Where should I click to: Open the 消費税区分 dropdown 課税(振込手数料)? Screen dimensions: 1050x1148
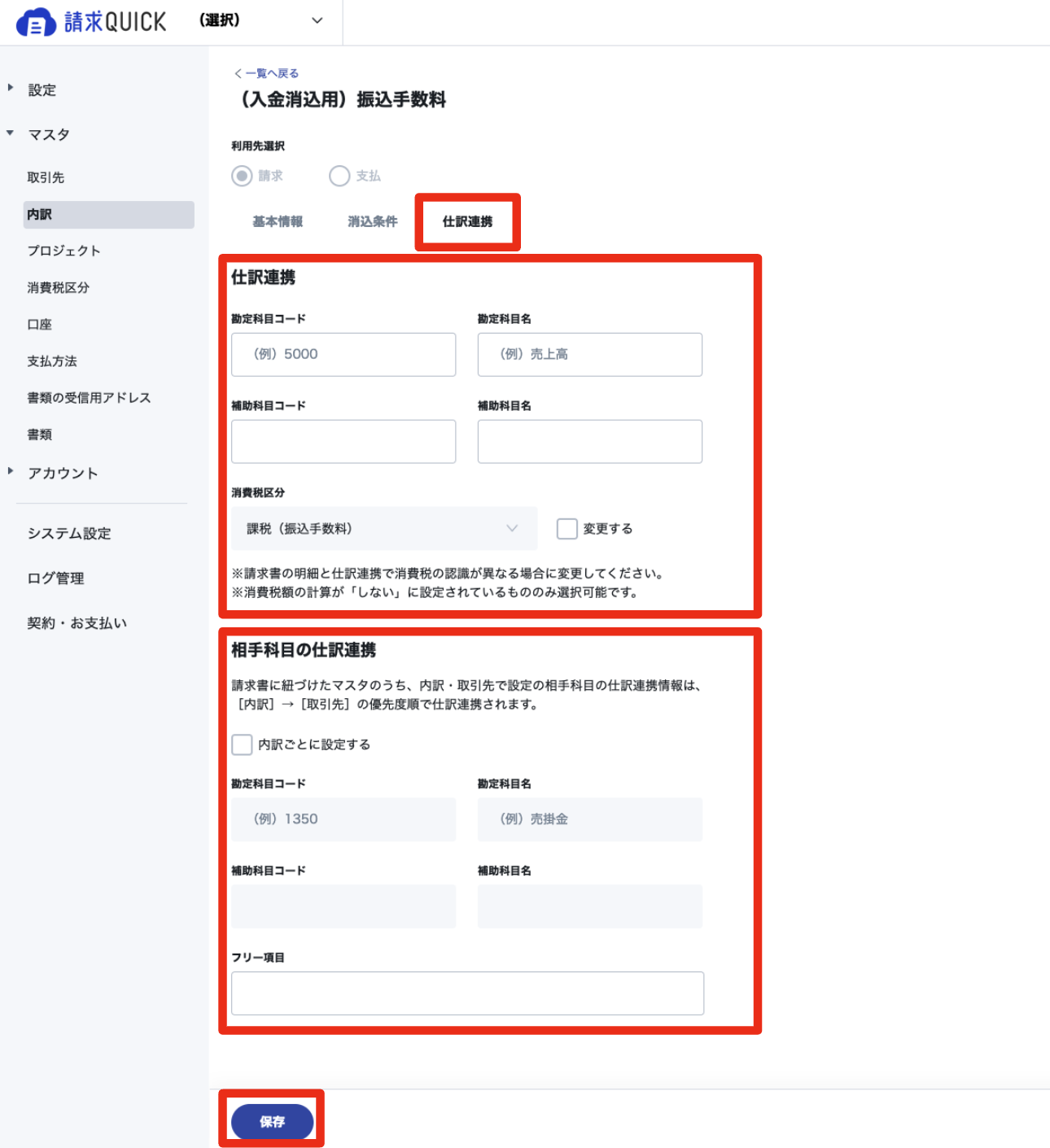(384, 529)
